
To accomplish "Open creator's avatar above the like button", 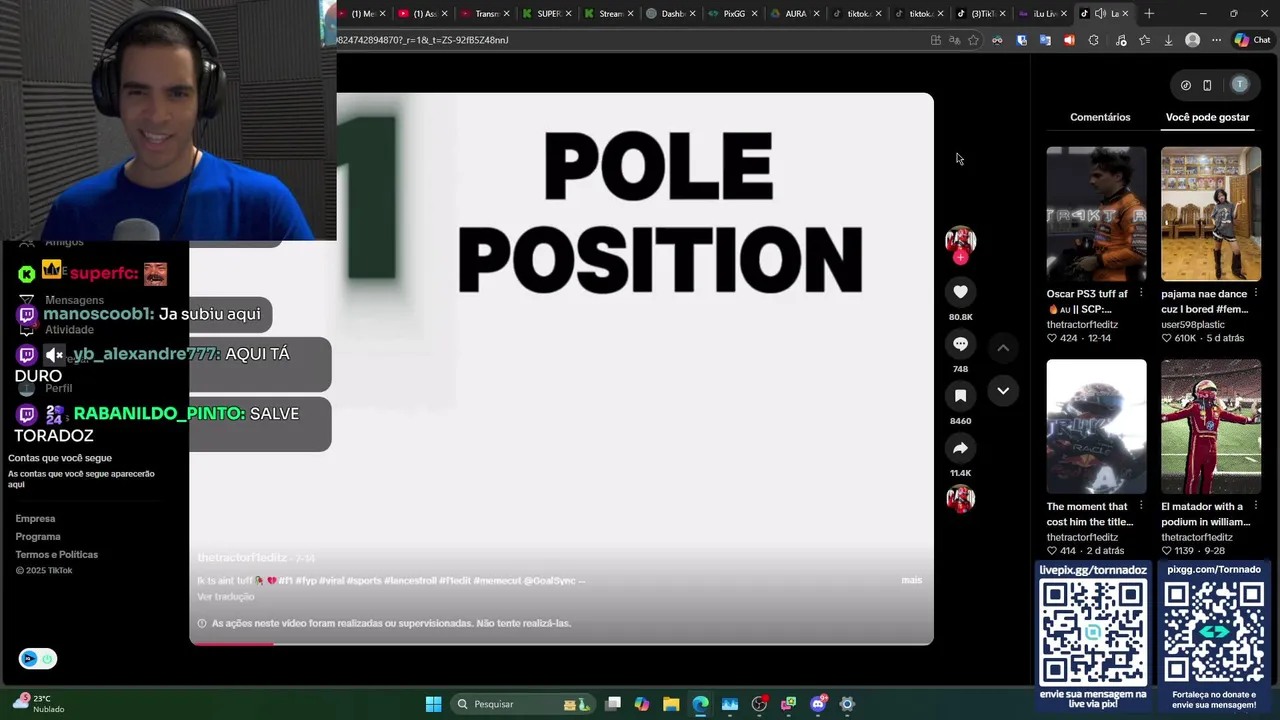I will (x=960, y=240).
